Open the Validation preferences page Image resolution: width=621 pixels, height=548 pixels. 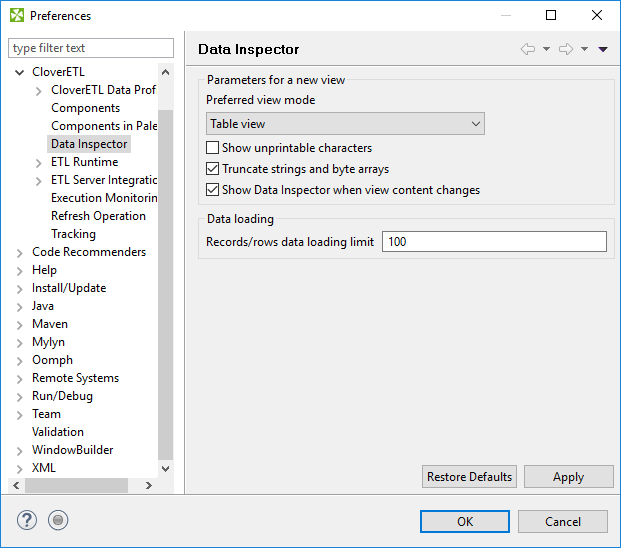pos(58,432)
